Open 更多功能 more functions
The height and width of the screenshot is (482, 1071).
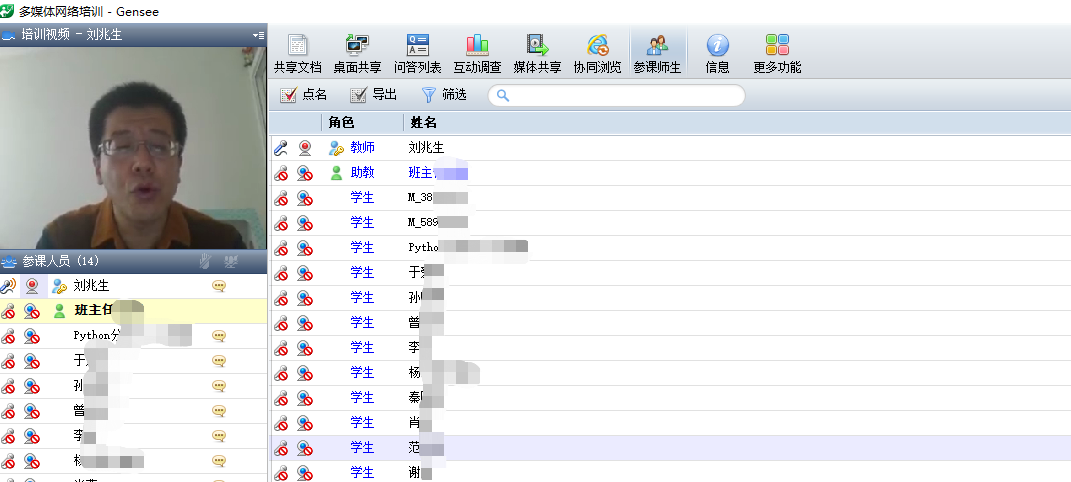(777, 53)
